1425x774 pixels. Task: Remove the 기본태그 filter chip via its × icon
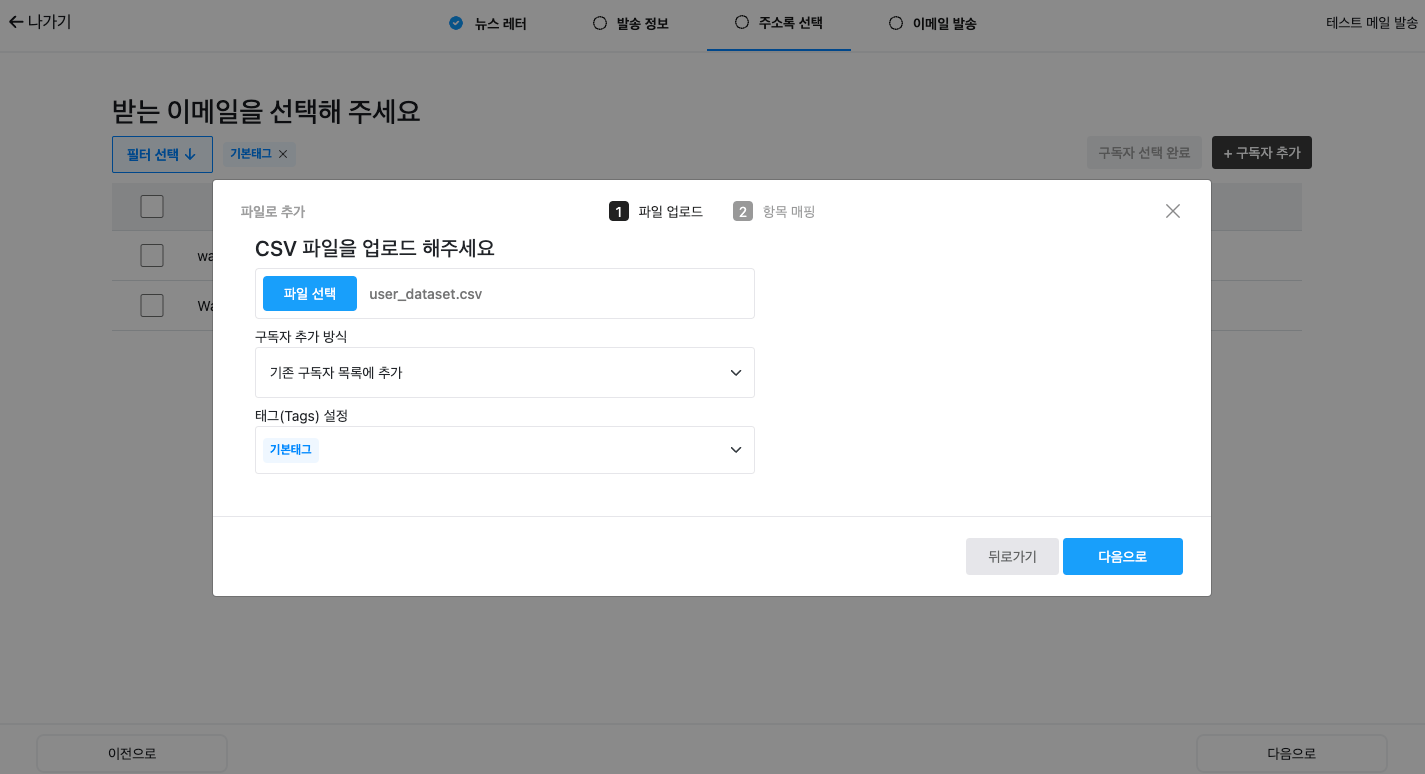(282, 154)
